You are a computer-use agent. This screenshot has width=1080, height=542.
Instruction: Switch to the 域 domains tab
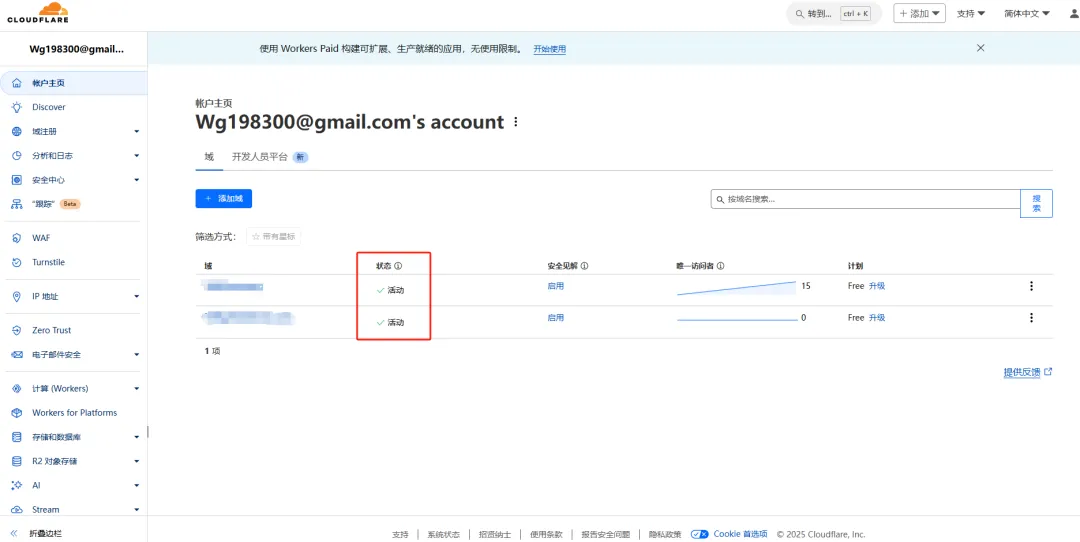pos(209,156)
